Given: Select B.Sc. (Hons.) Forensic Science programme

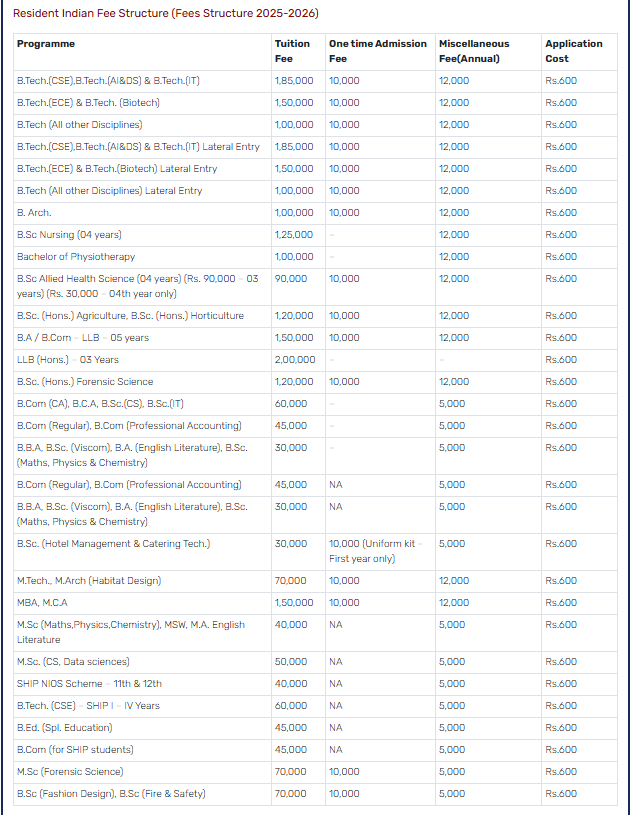Looking at the screenshot, I should 85,382.
